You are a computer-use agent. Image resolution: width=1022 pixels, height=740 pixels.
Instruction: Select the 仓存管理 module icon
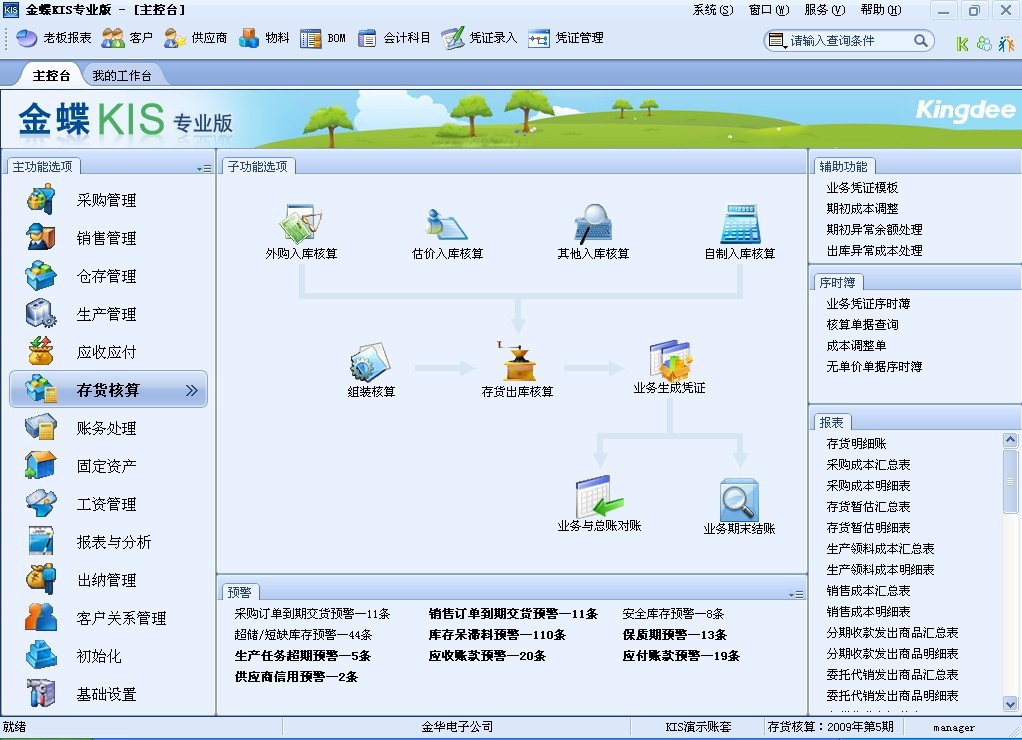40,275
